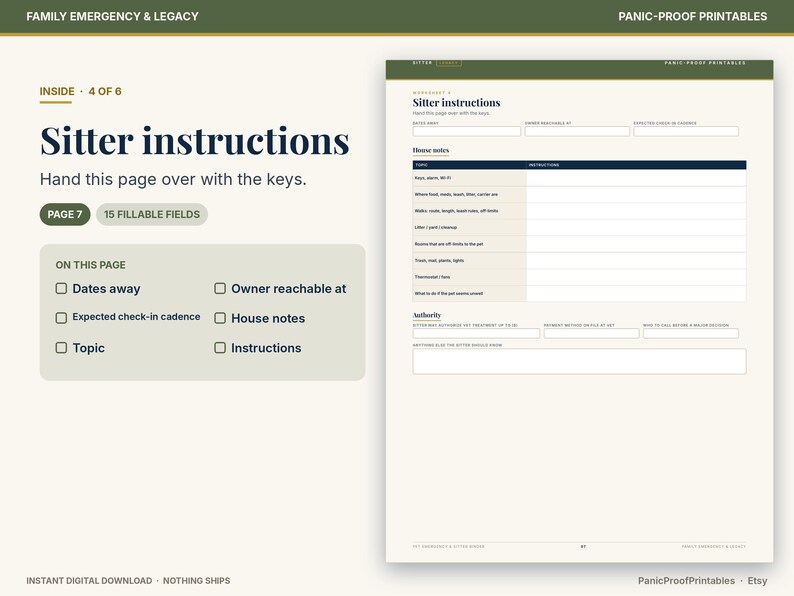Screen dimensions: 794x596
Task: Click the 'Authority' worksheet section heading
Action: 426,315
